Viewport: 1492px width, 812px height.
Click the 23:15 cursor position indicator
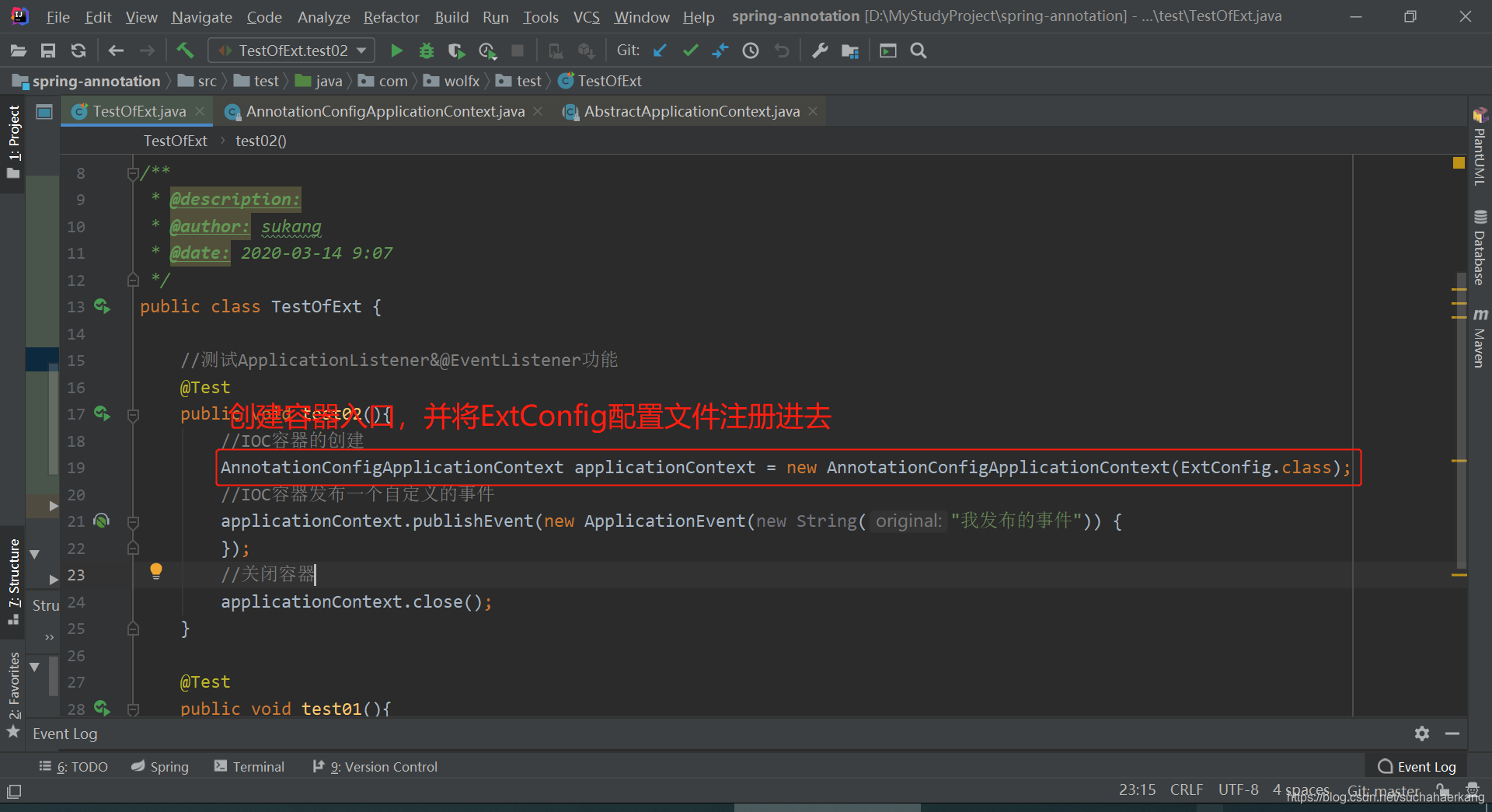click(x=1137, y=789)
